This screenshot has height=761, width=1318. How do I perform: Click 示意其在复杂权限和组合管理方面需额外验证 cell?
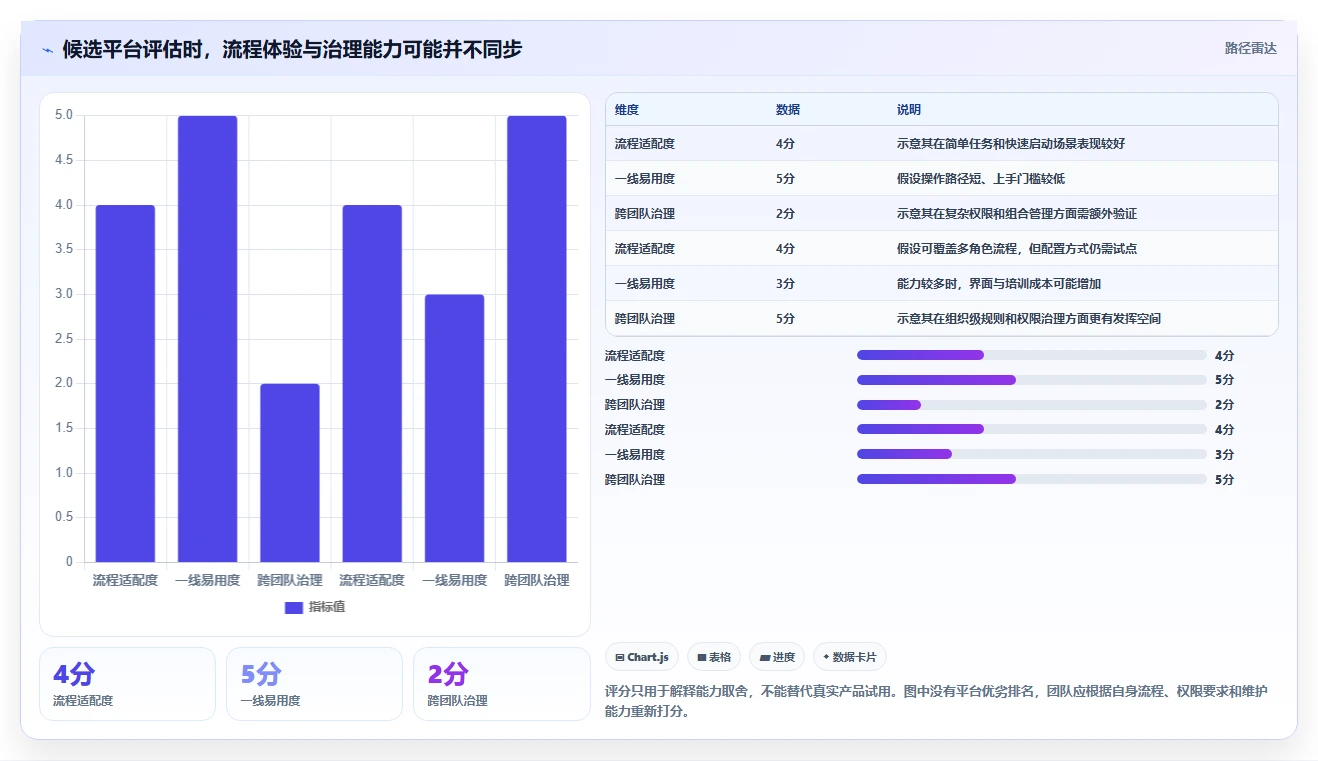pos(1017,214)
